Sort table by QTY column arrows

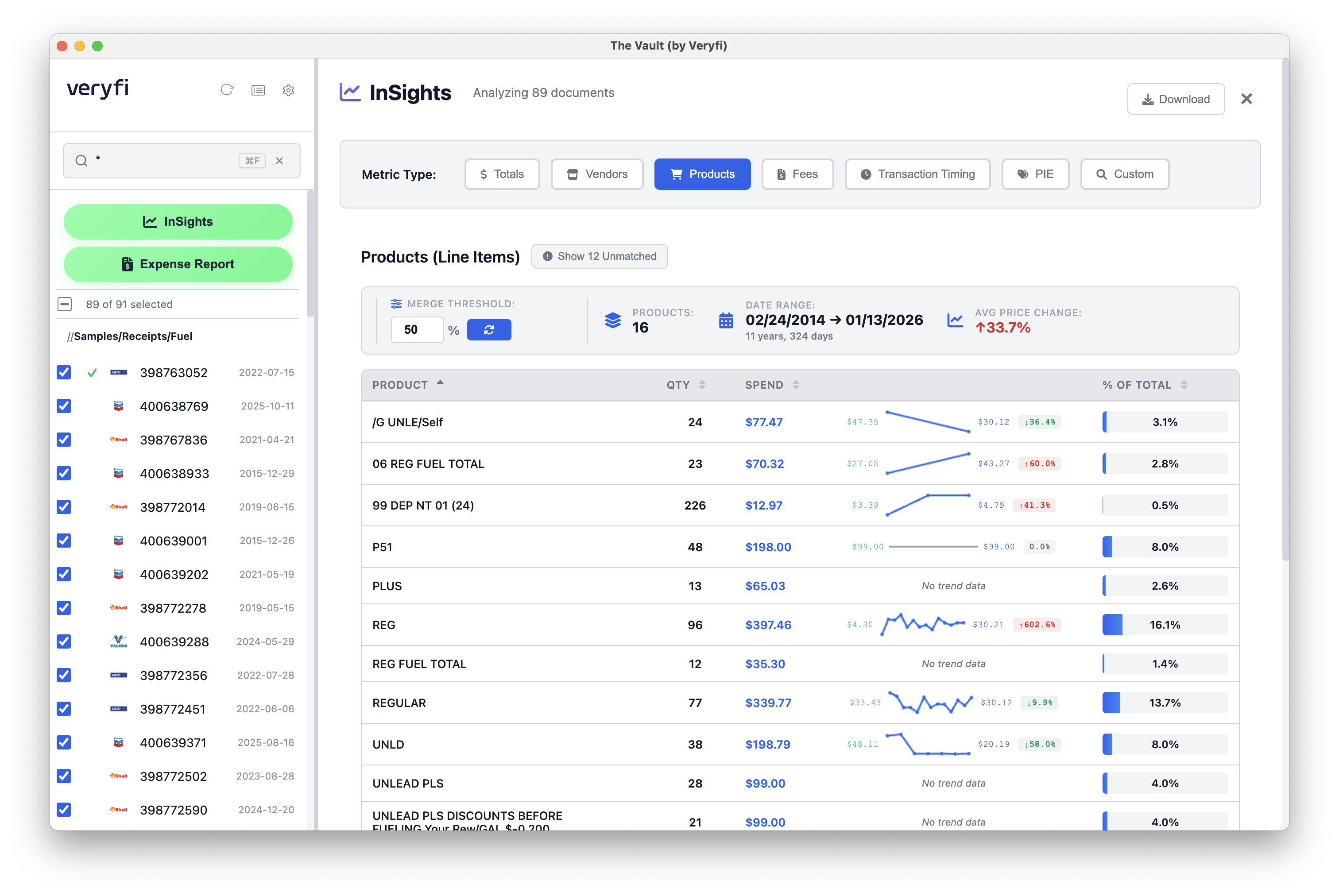click(x=702, y=385)
